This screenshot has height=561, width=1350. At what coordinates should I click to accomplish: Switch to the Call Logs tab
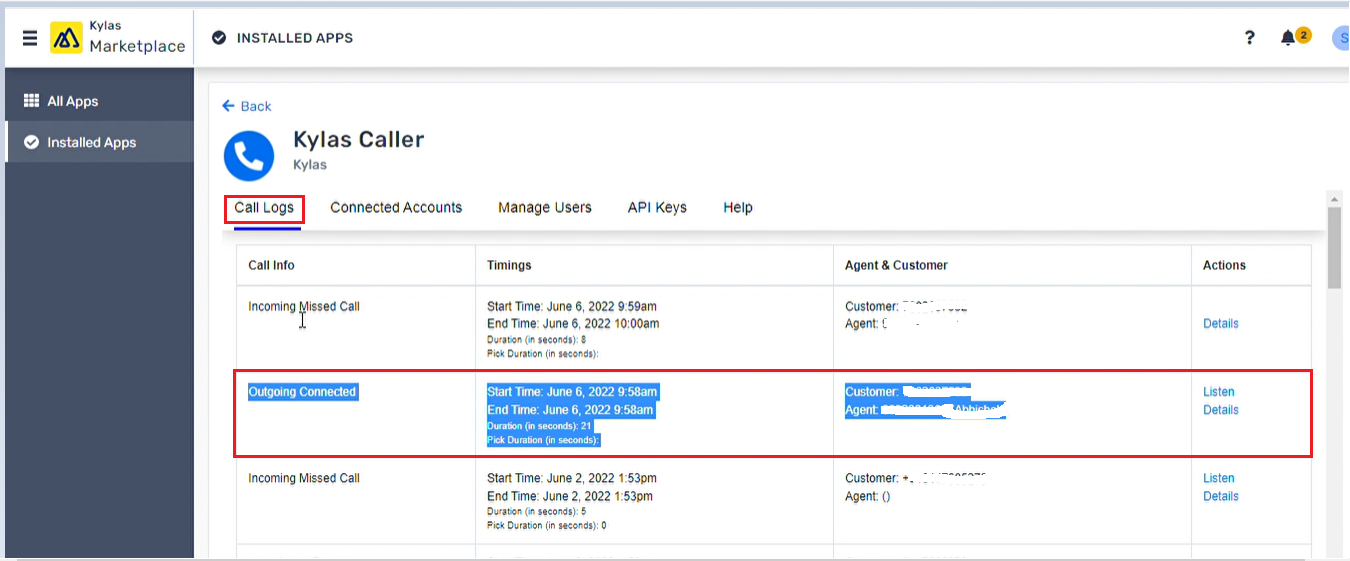point(264,208)
